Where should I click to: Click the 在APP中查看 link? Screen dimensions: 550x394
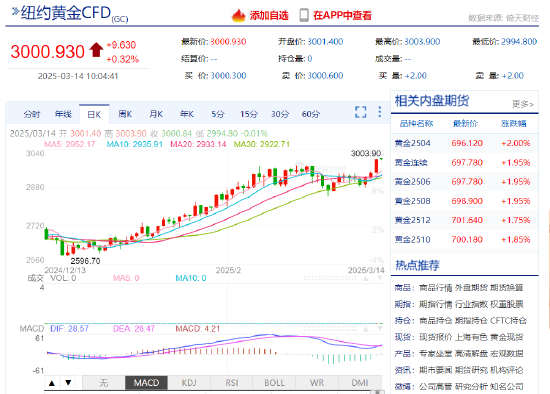tap(342, 15)
